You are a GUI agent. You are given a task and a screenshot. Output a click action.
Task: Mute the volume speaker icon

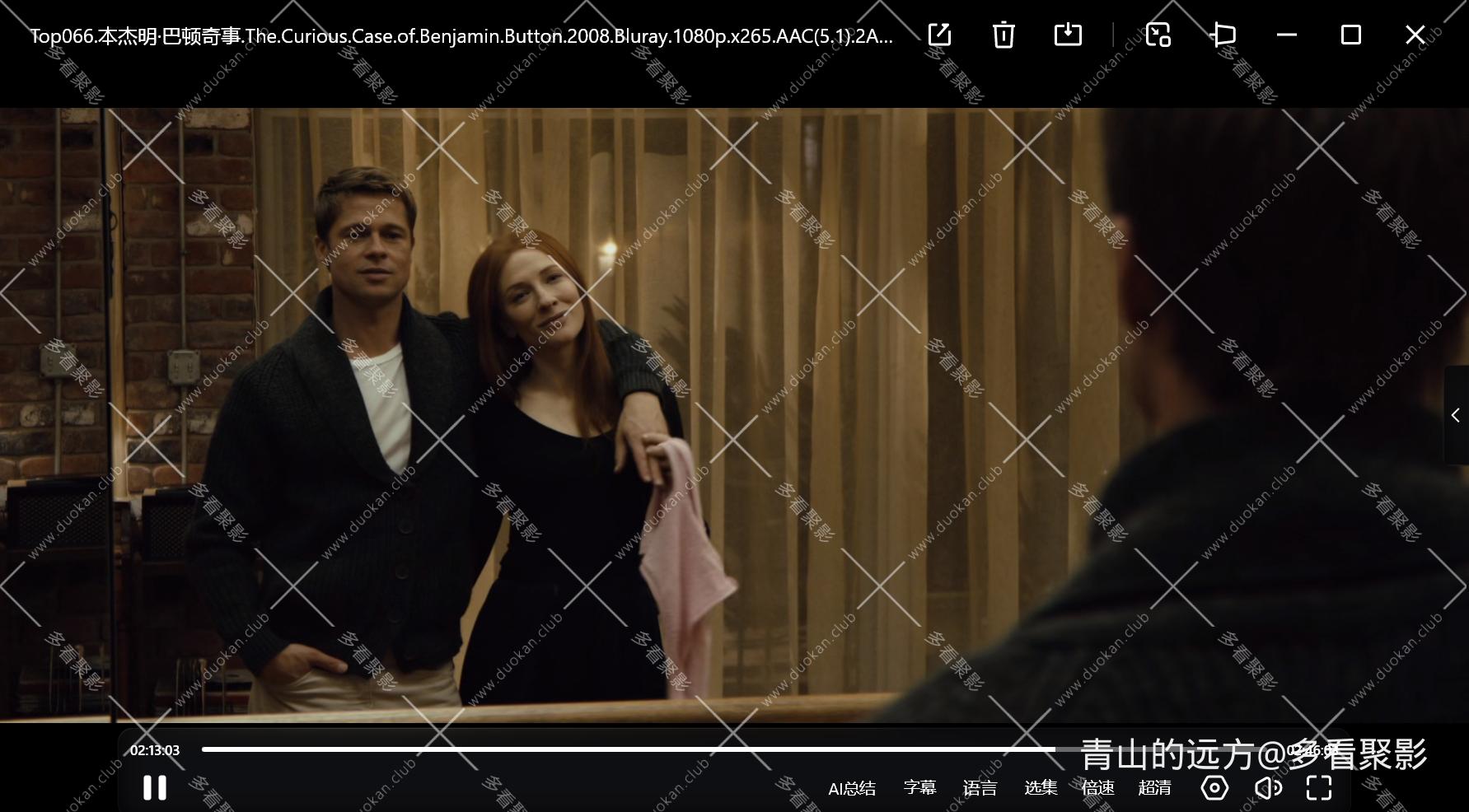point(1267,788)
